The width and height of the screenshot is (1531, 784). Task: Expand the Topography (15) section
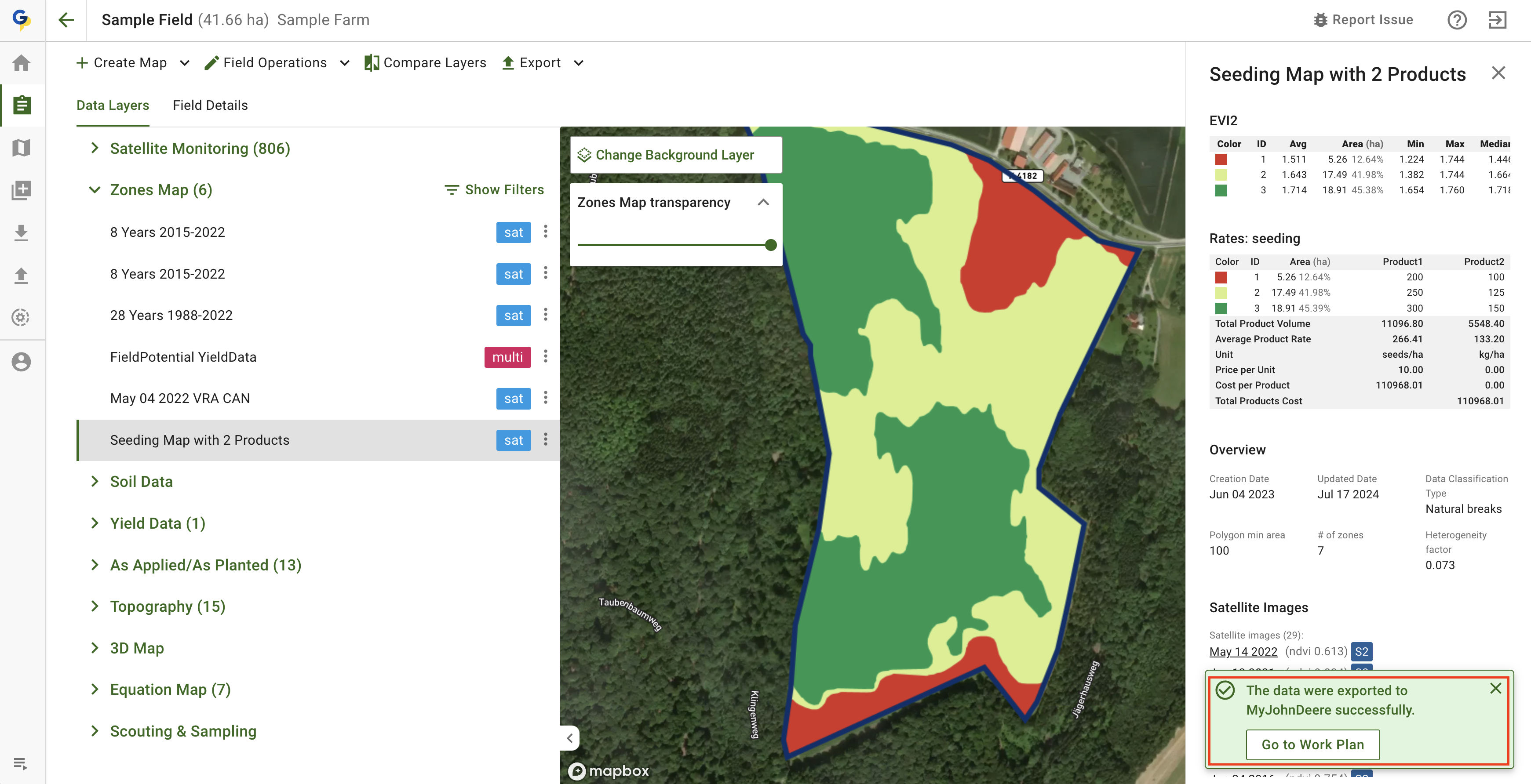click(x=95, y=606)
